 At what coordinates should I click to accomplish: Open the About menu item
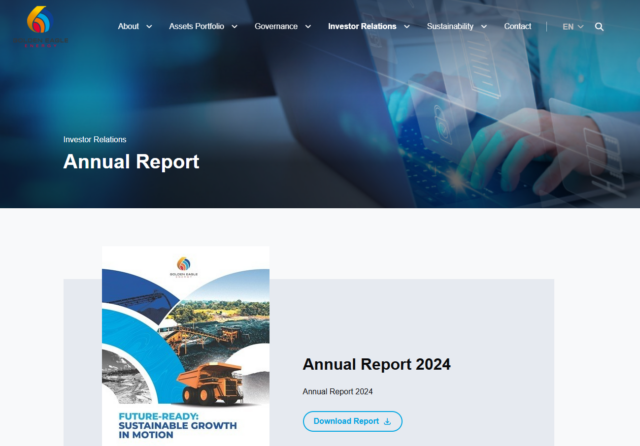[x=128, y=27]
